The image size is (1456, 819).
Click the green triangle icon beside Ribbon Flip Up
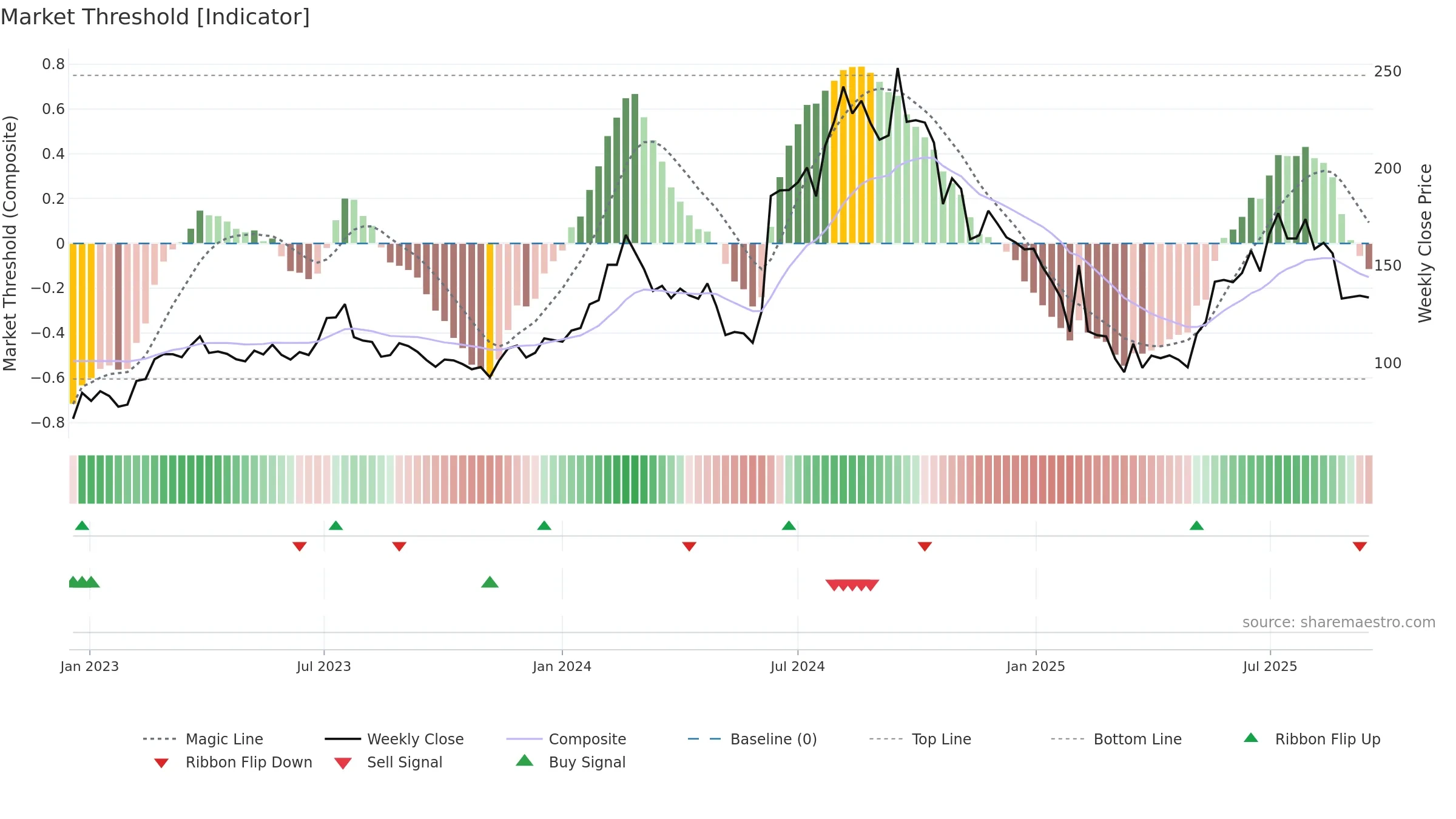[x=1251, y=738]
